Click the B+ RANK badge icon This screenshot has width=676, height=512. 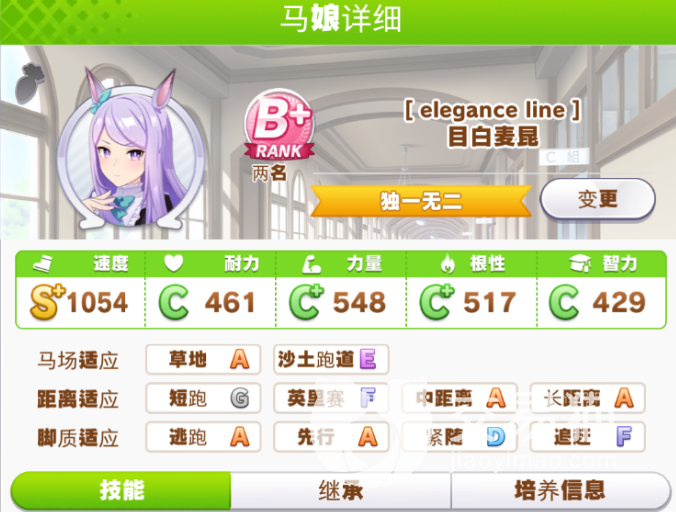279,125
